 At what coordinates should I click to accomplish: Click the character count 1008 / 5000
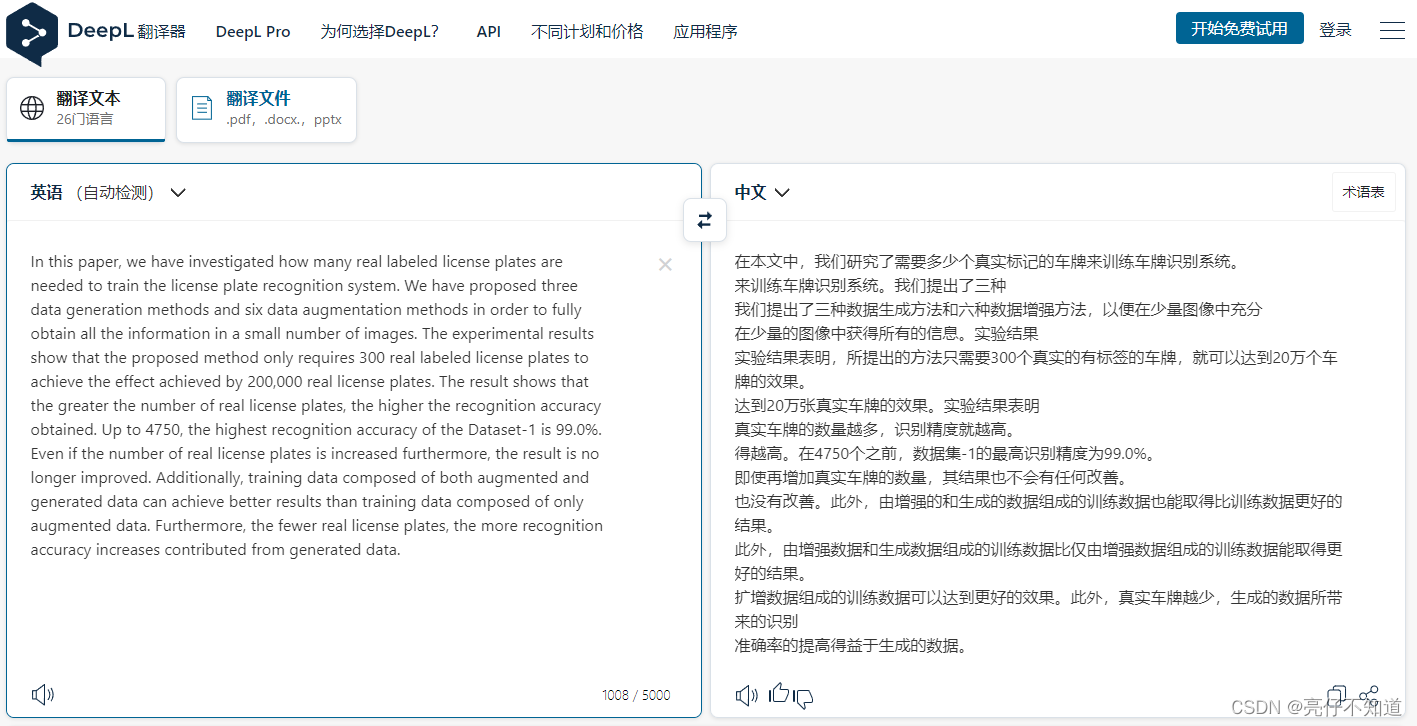pyautogui.click(x=636, y=695)
